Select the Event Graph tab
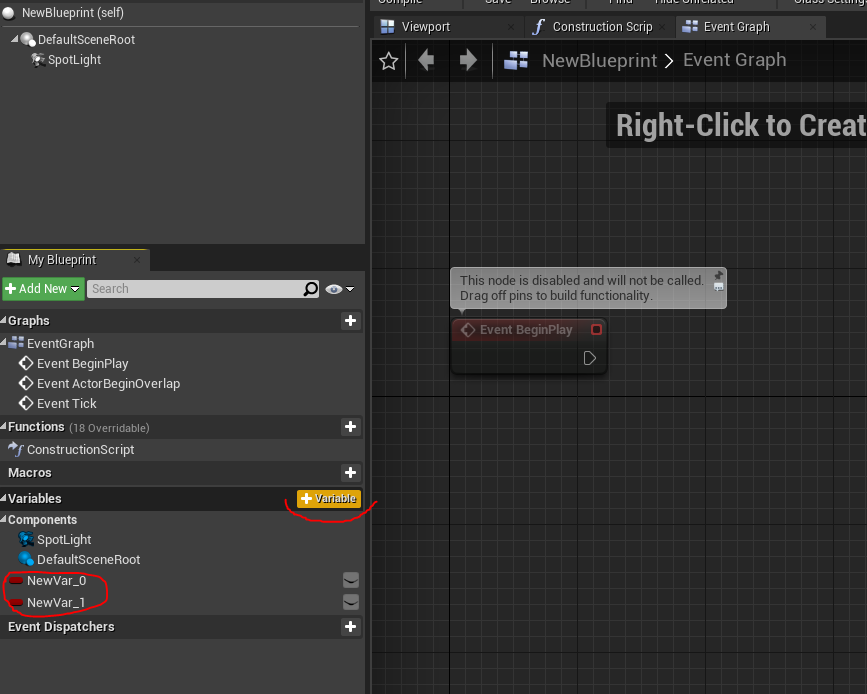The width and height of the screenshot is (867, 694). pyautogui.click(x=751, y=27)
